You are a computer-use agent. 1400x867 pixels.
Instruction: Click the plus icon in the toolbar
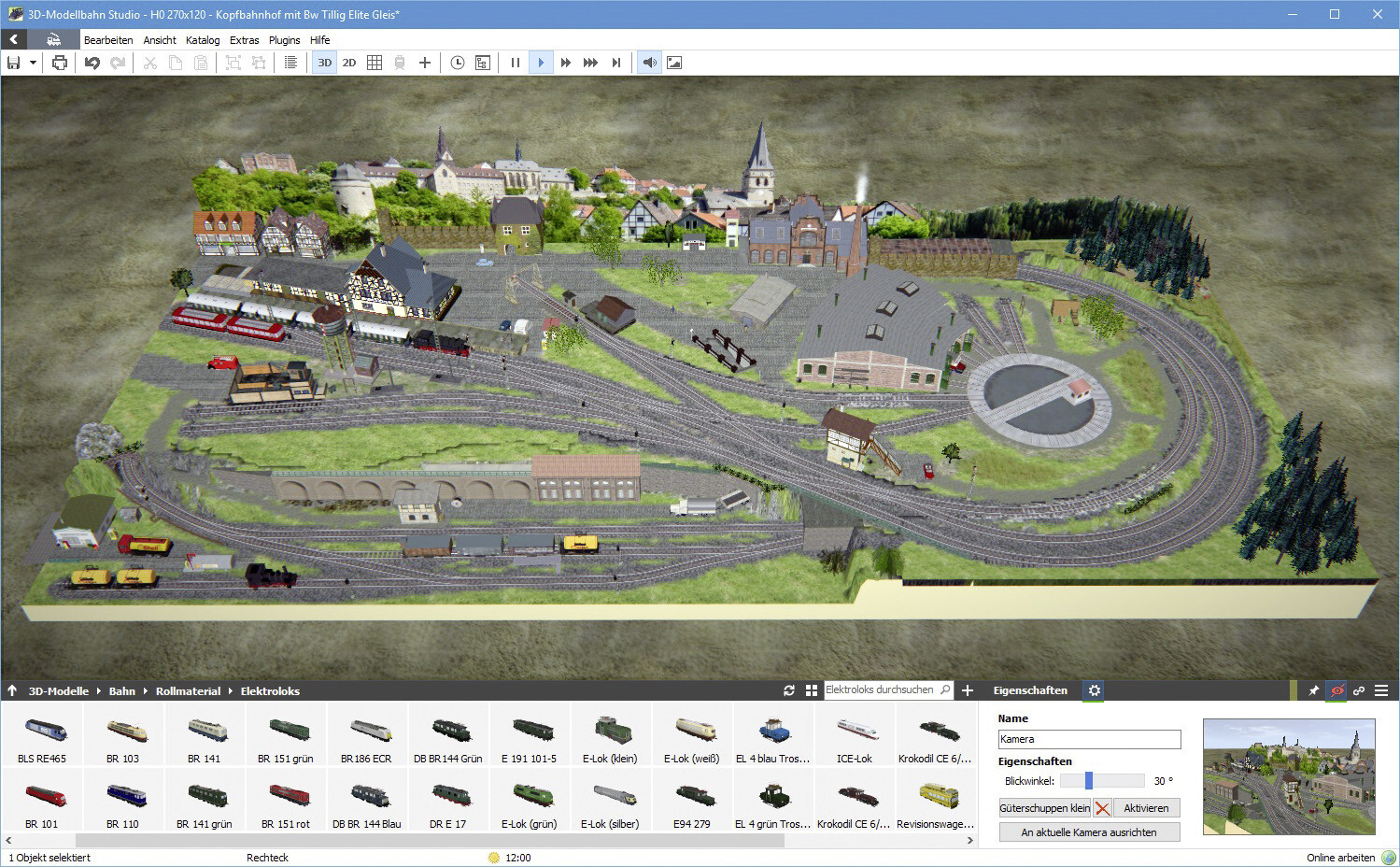[x=425, y=63]
